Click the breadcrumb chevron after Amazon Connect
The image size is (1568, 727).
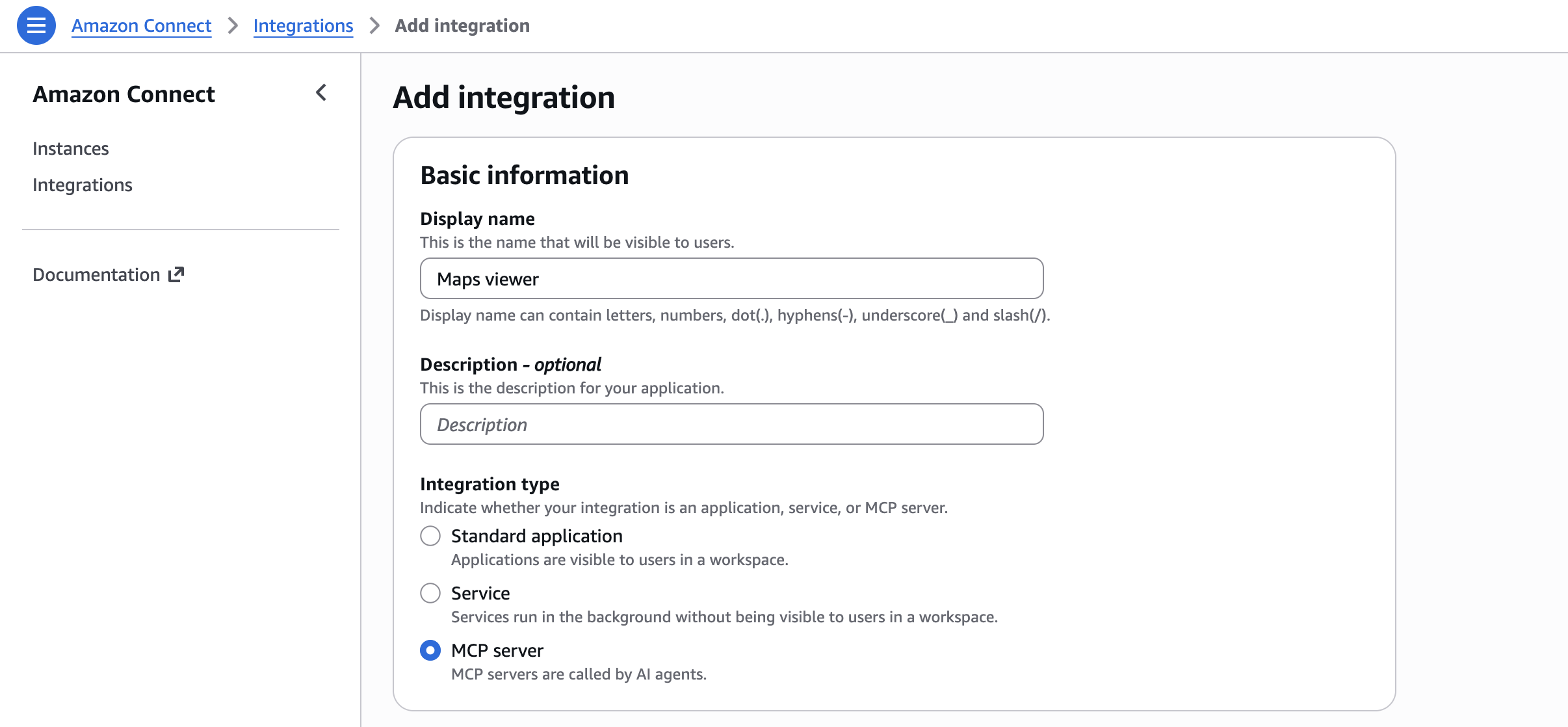[232, 25]
